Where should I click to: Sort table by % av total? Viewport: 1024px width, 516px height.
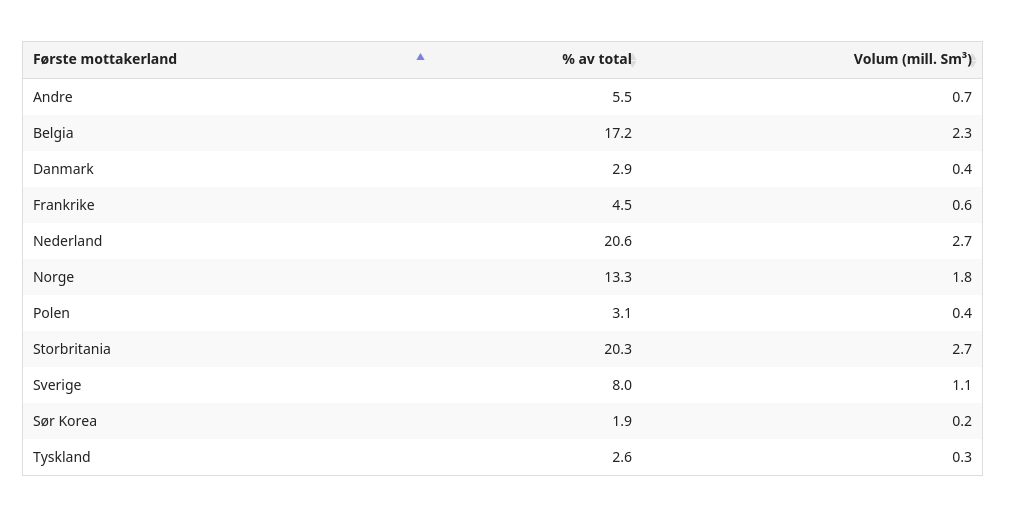pos(595,59)
